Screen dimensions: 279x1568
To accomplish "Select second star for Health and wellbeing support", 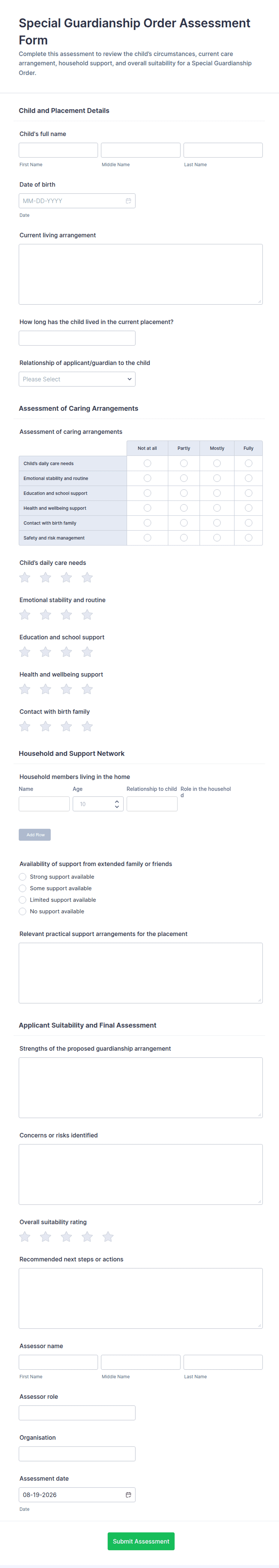I will (46, 688).
